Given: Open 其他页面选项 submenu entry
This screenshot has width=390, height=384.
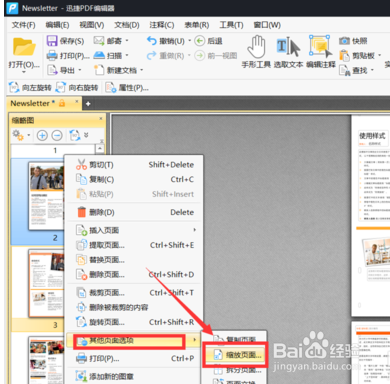Looking at the screenshot, I should pos(134,340).
